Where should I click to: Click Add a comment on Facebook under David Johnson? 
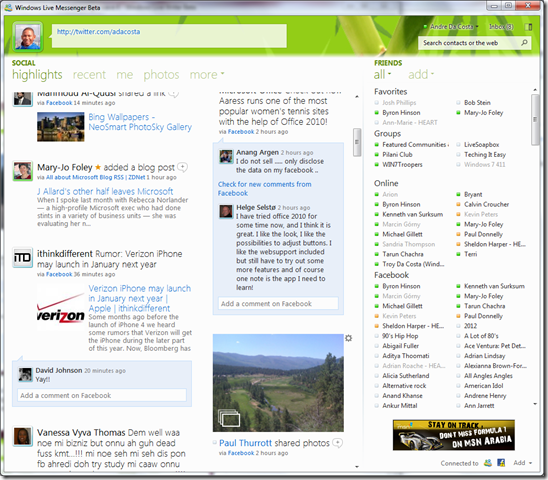102,395
